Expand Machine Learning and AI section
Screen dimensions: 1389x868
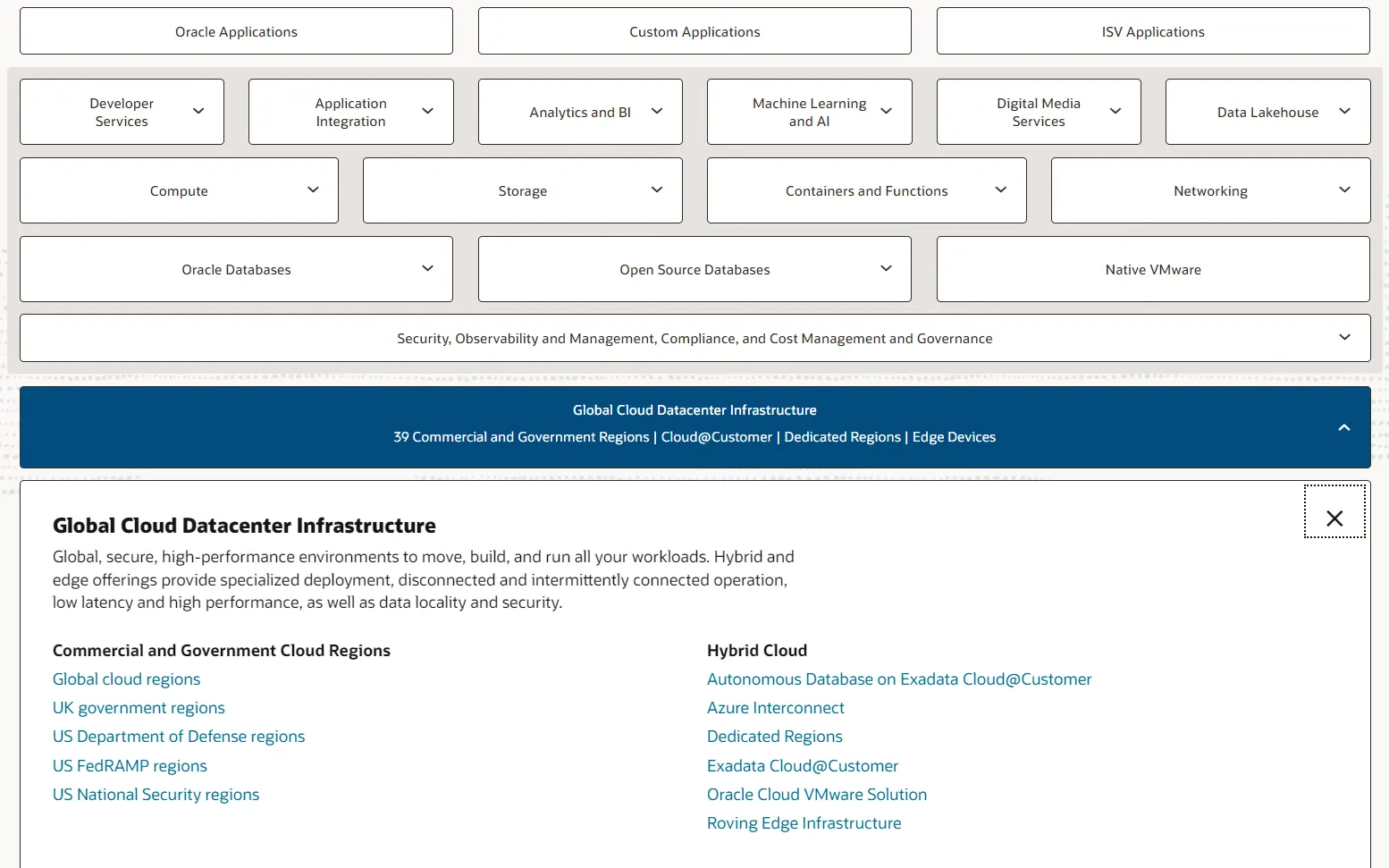(x=809, y=112)
